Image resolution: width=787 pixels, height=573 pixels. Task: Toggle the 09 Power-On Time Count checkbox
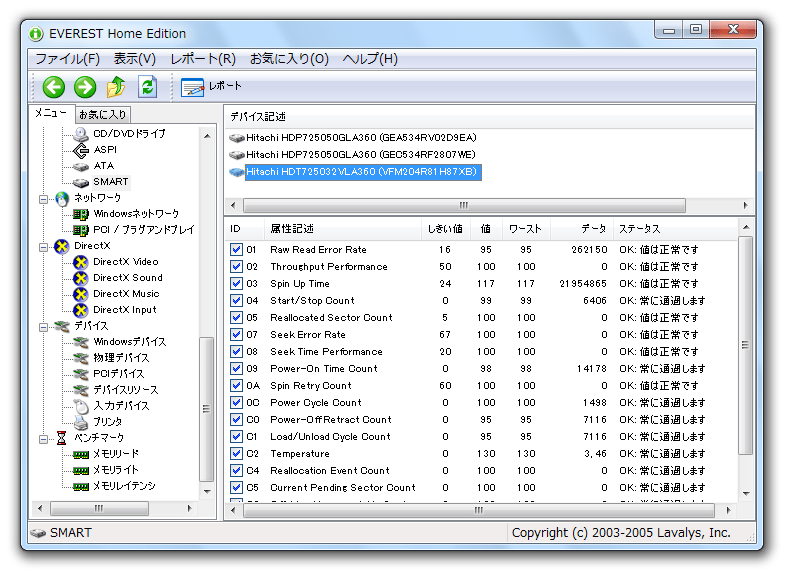236,369
